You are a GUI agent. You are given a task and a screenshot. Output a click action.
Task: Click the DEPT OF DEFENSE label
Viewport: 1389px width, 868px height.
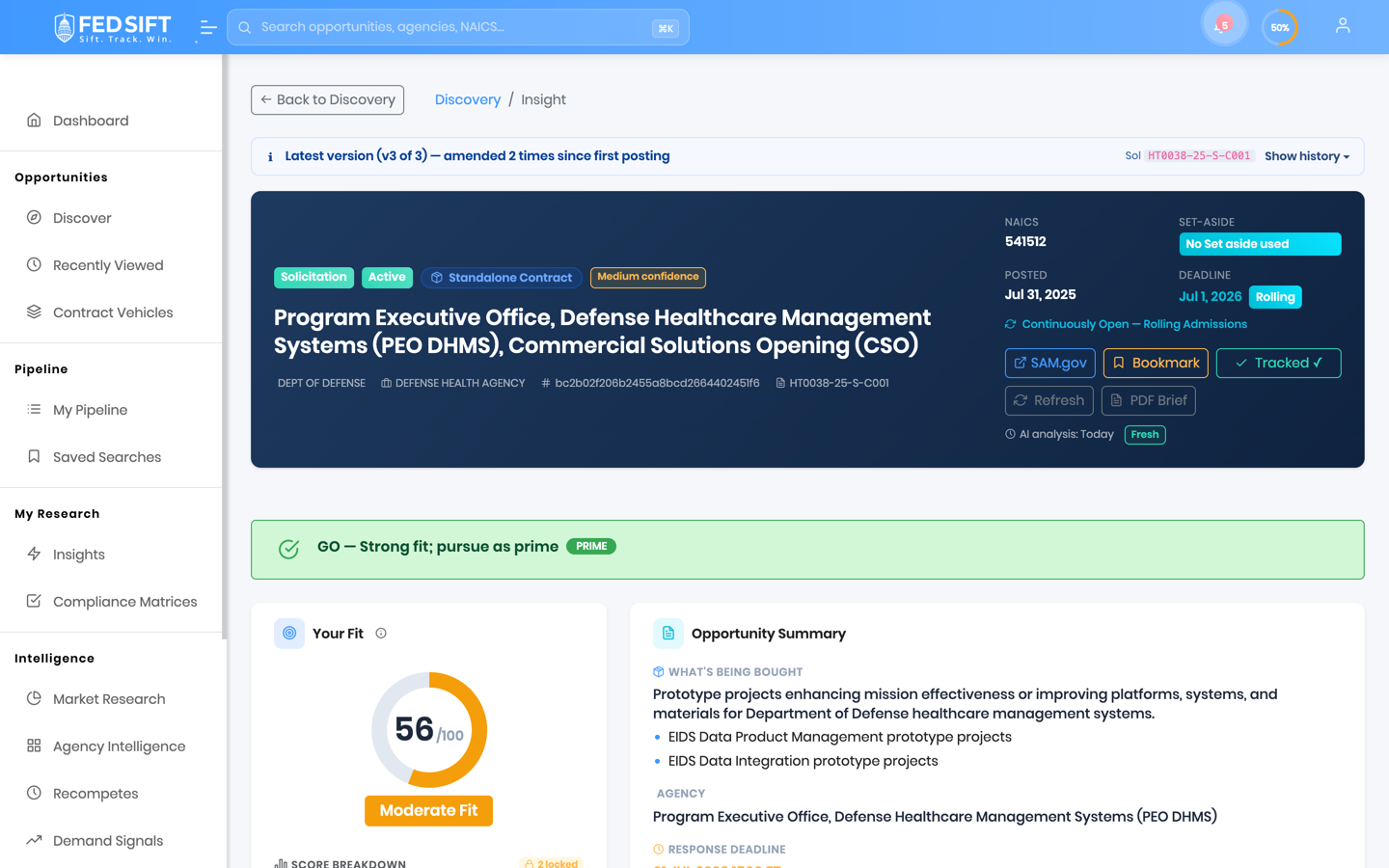(x=321, y=383)
